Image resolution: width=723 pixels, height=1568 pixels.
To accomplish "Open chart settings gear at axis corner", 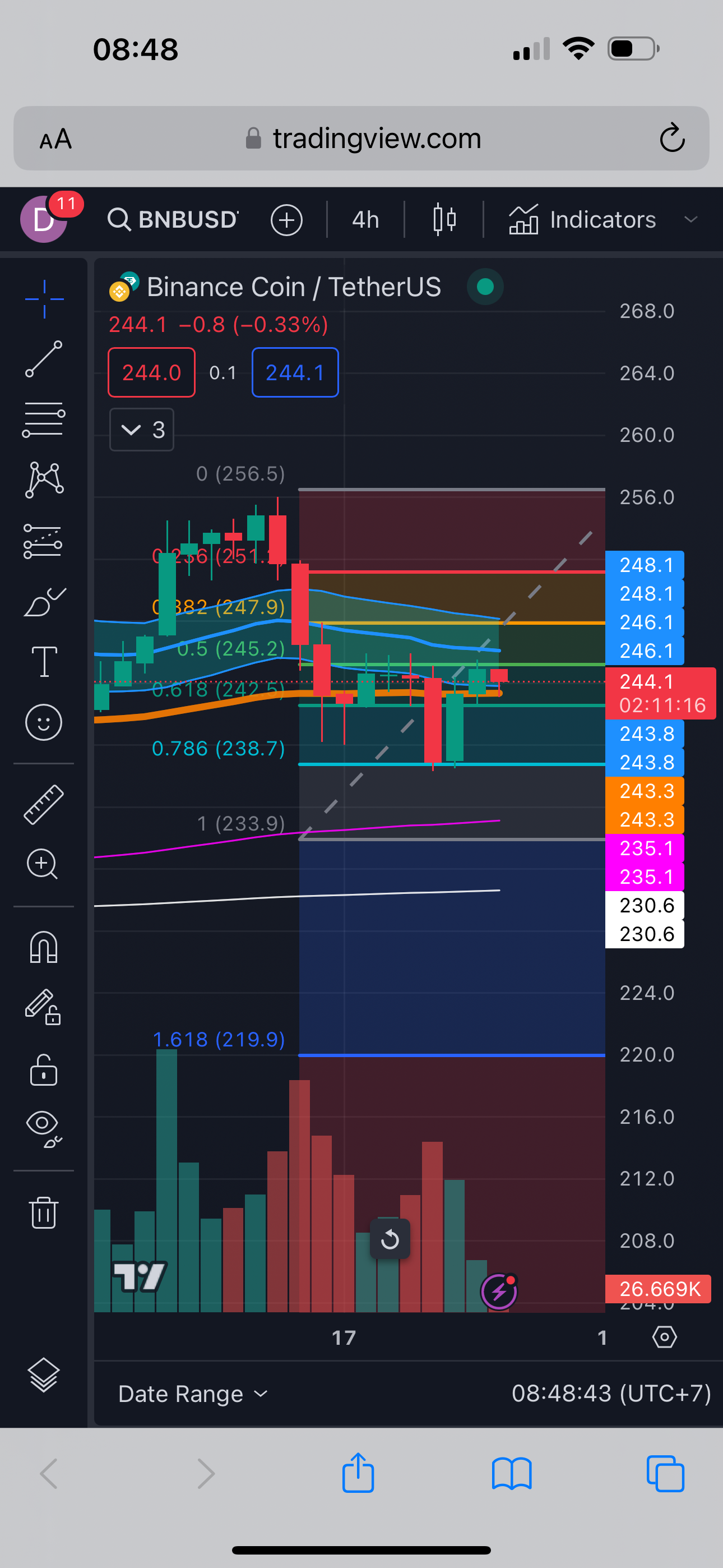I will pos(664,1338).
